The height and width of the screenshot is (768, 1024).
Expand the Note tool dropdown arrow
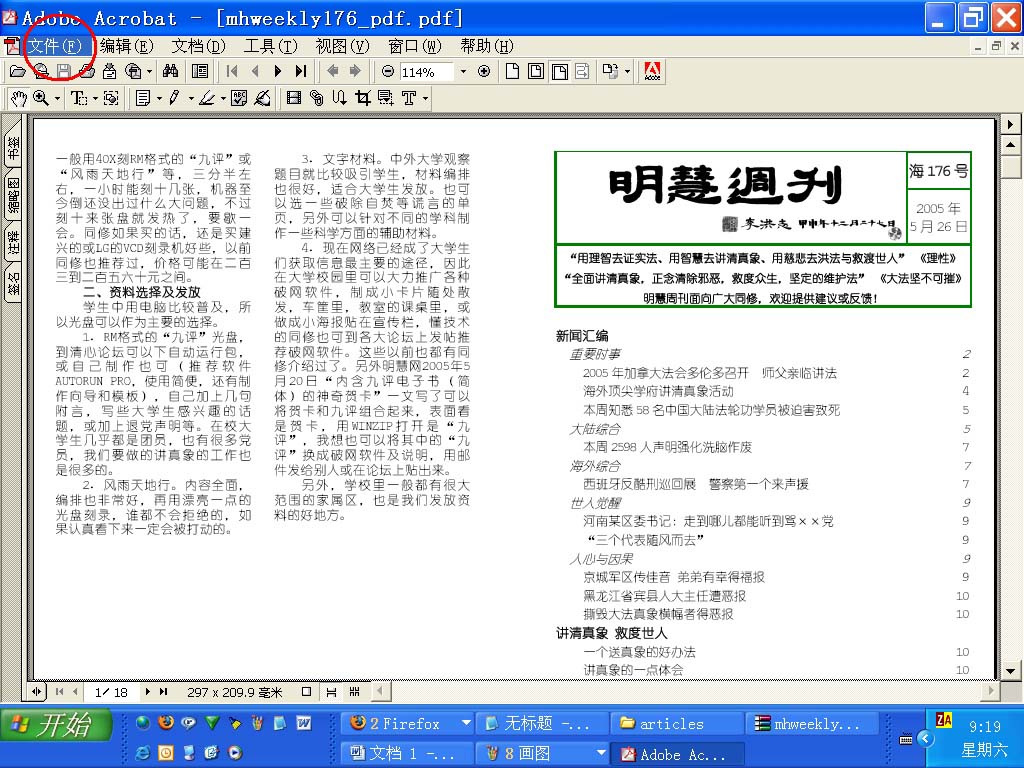point(158,98)
